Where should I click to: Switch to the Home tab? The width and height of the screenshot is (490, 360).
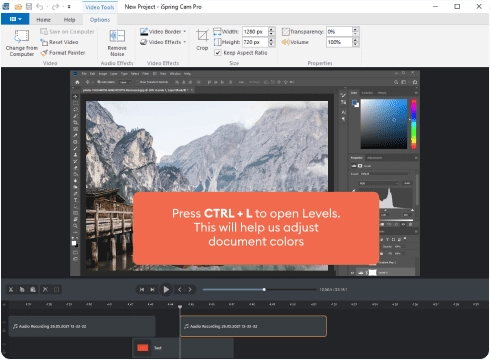tap(43, 20)
